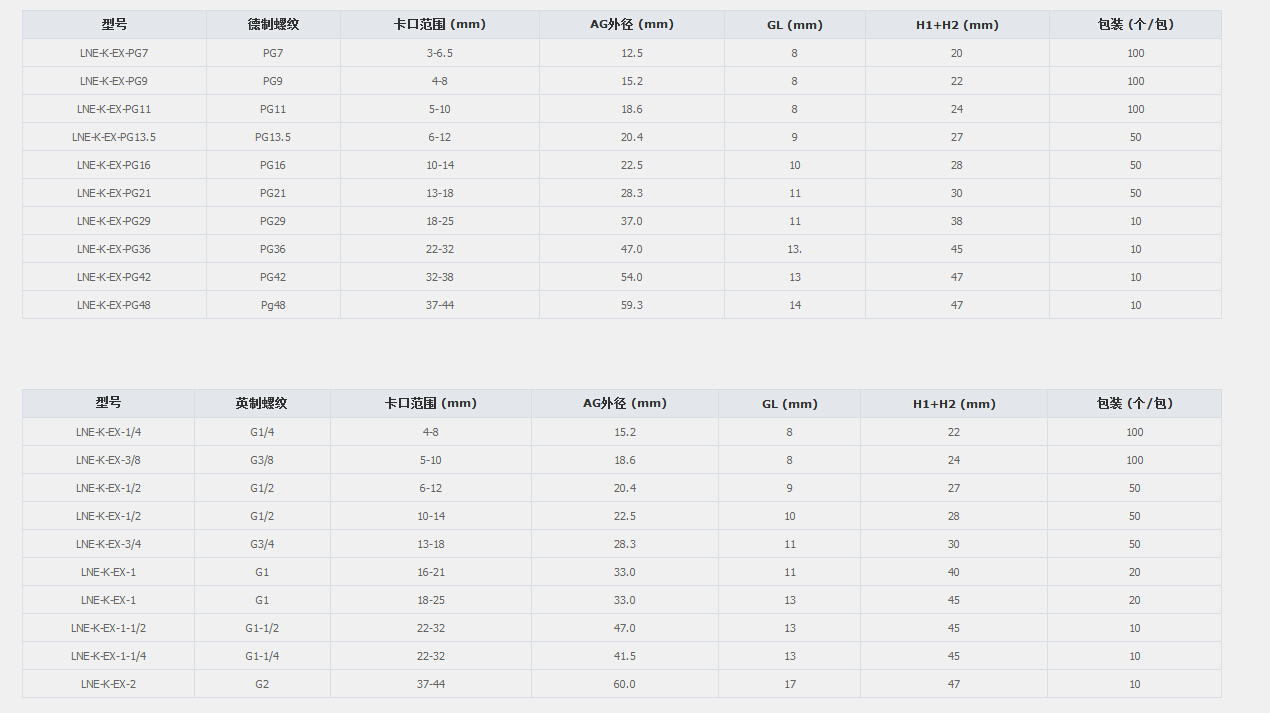1270x713 pixels.
Task: Click the LNE-K-EX-PG7 model cell
Action: [x=114, y=53]
